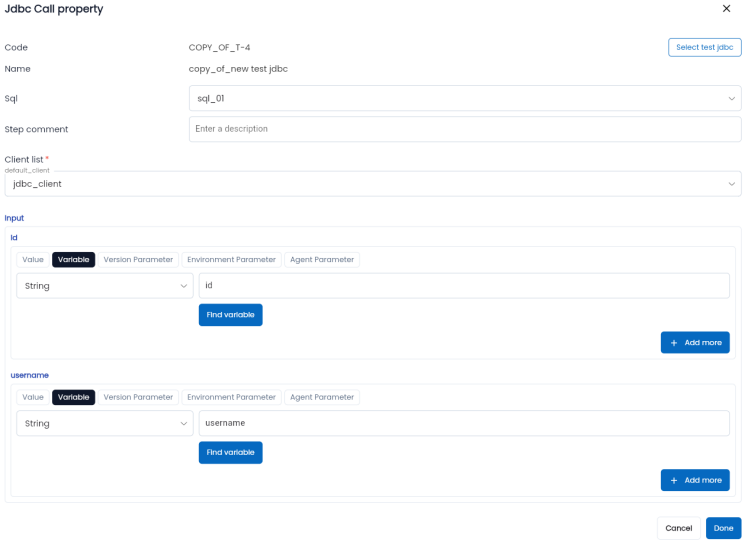The width and height of the screenshot is (752, 545).
Task: Click the id variable text field
Action: [464, 286]
